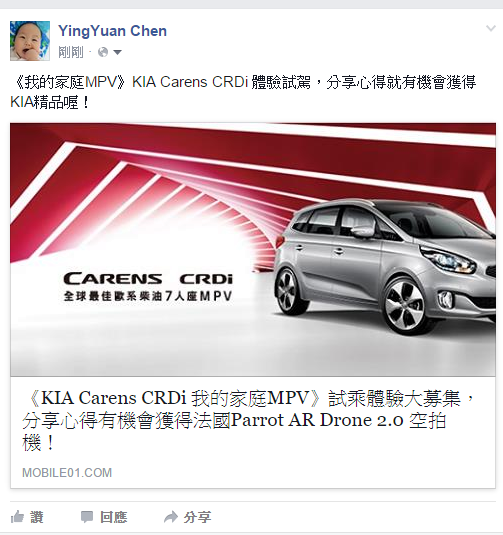
Task: Click the 讚 Like button label
Action: [37, 517]
